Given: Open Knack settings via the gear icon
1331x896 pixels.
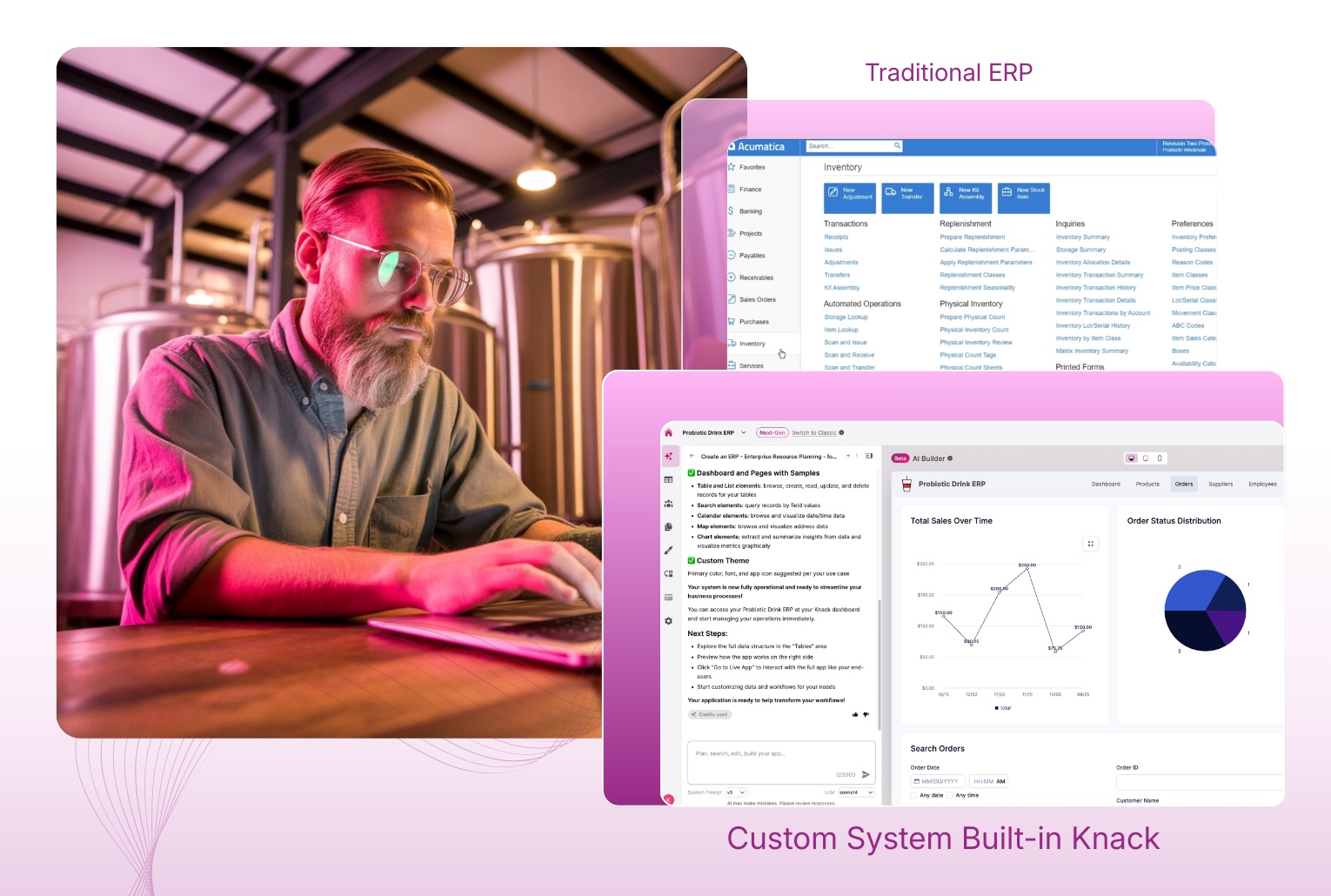Looking at the screenshot, I should click(668, 620).
